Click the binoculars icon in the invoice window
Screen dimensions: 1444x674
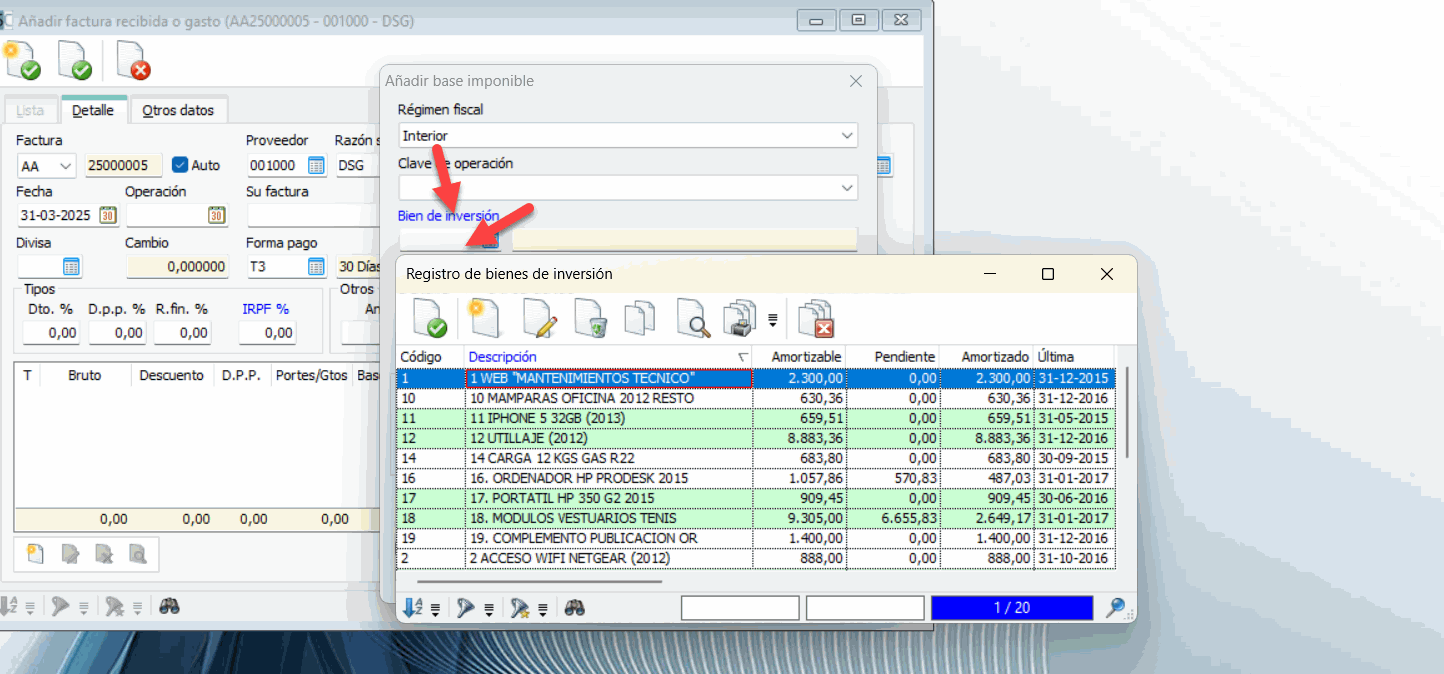click(169, 606)
